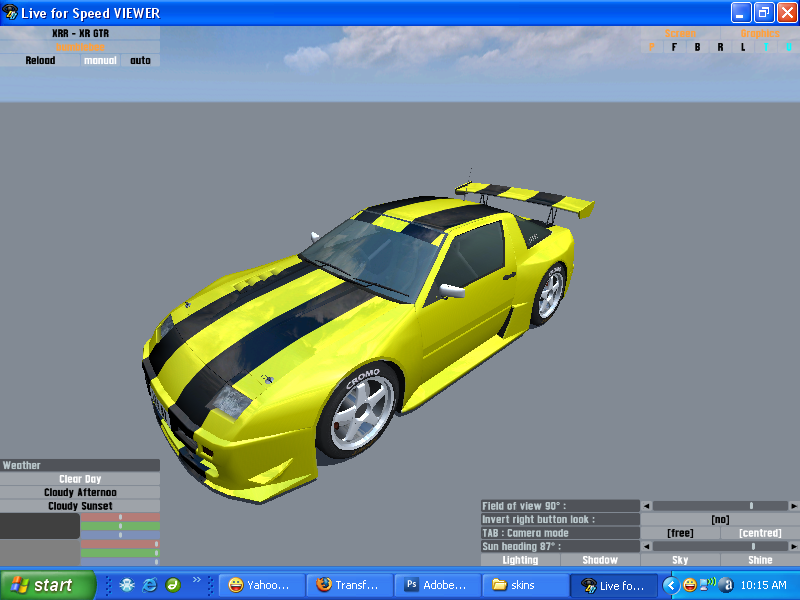Click the Live for Speed taskbar button

coord(614,585)
